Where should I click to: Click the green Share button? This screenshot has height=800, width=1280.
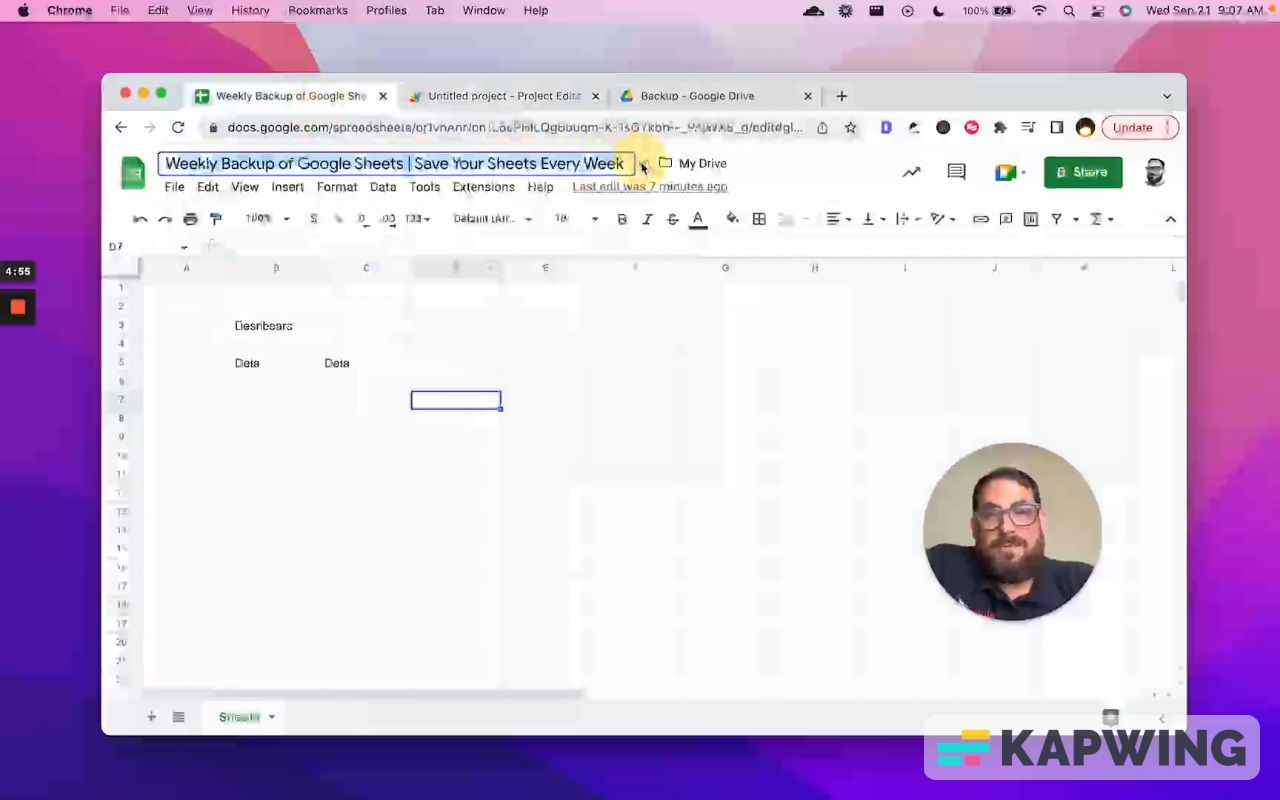[1083, 172]
